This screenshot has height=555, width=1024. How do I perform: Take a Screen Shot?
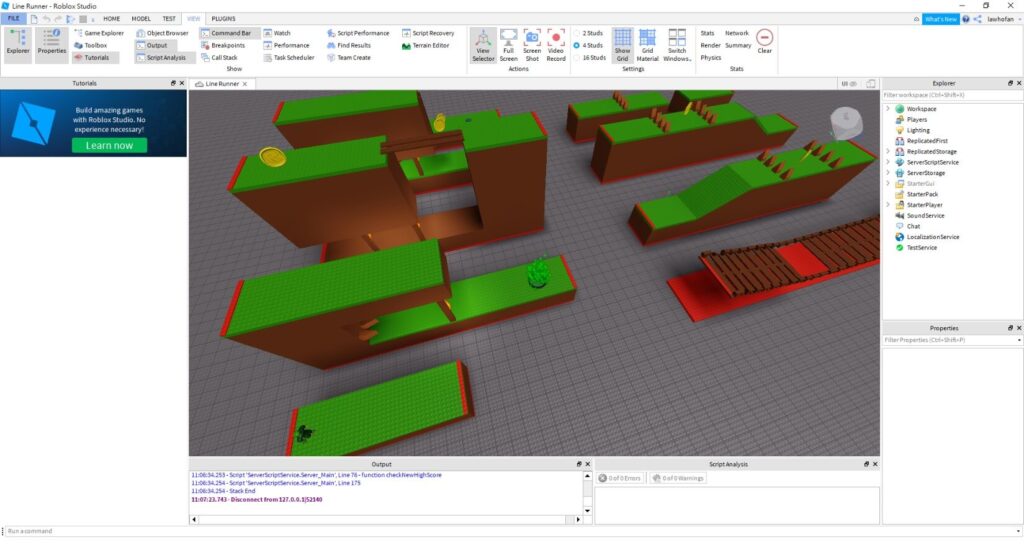click(532, 45)
